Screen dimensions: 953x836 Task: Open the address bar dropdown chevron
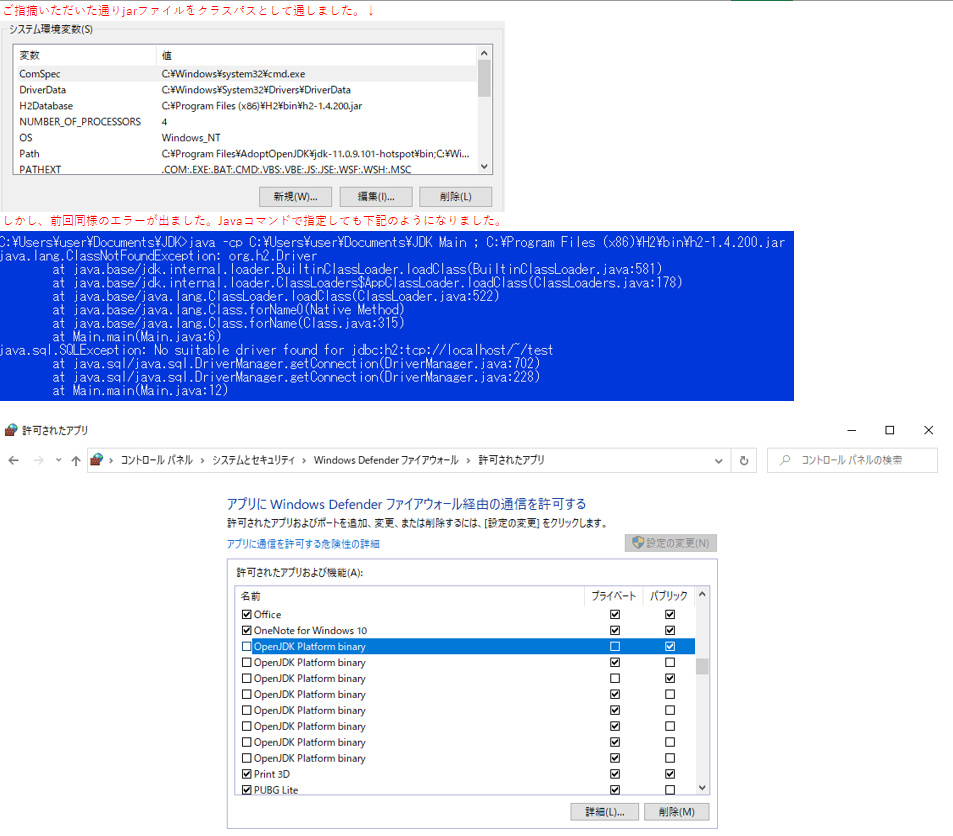pyautogui.click(x=718, y=461)
